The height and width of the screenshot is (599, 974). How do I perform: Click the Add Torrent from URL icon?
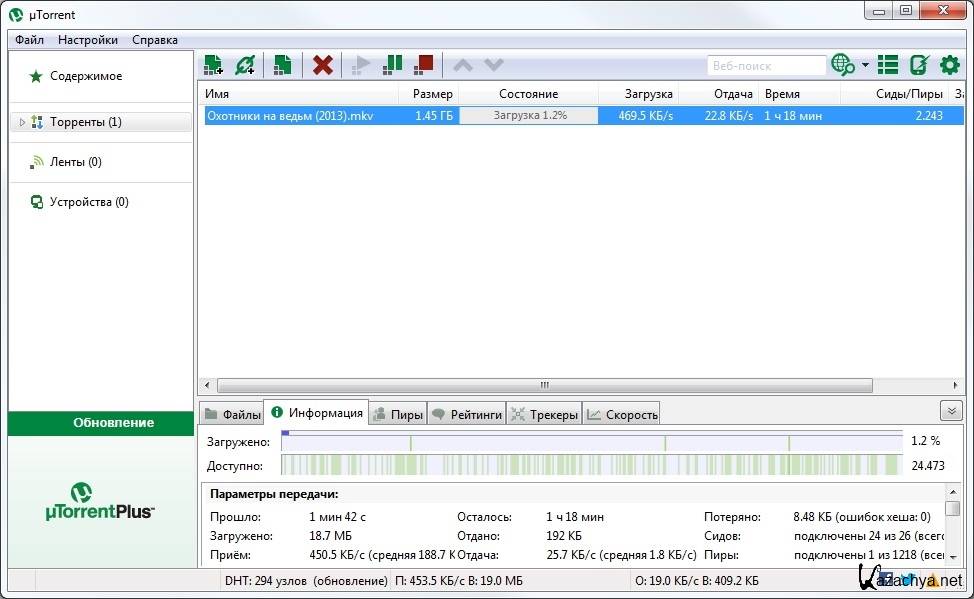point(245,65)
